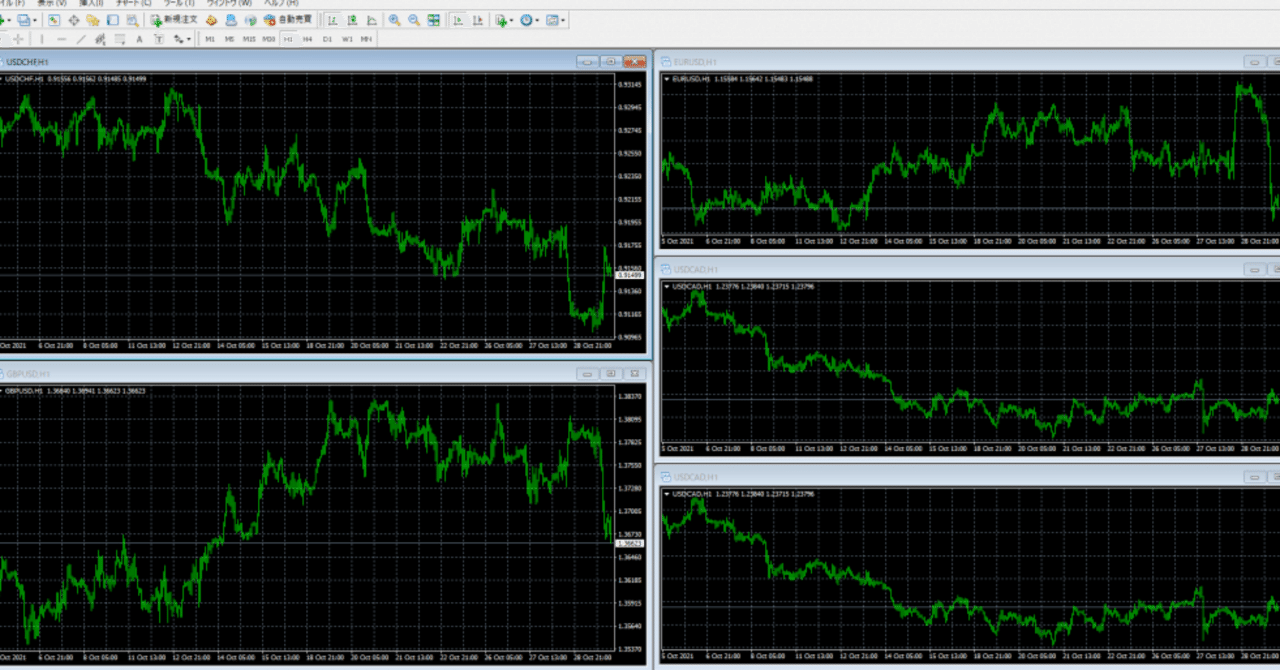Select the Text Label (T) tool
This screenshot has width=1280, height=670.
(x=158, y=39)
